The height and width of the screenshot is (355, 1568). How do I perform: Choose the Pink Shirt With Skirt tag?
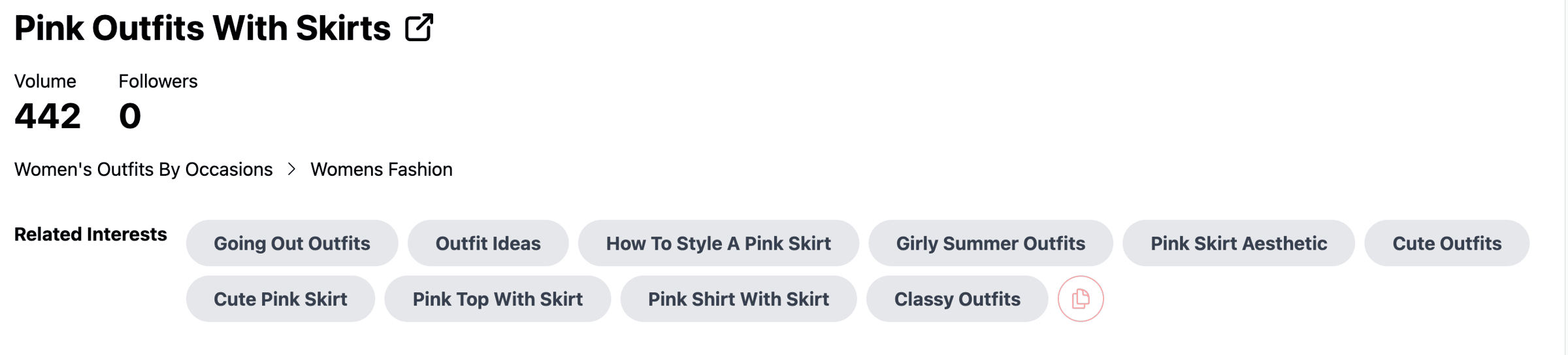click(x=738, y=299)
